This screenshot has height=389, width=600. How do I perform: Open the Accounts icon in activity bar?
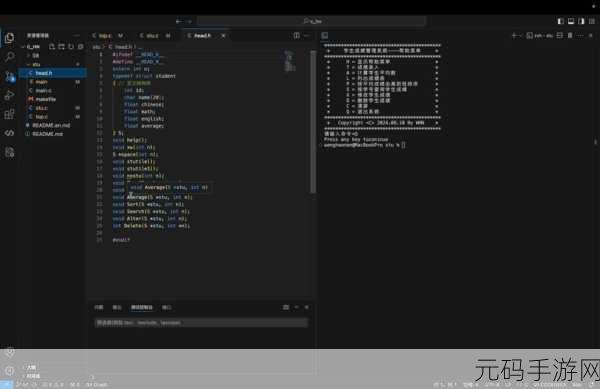[10, 352]
